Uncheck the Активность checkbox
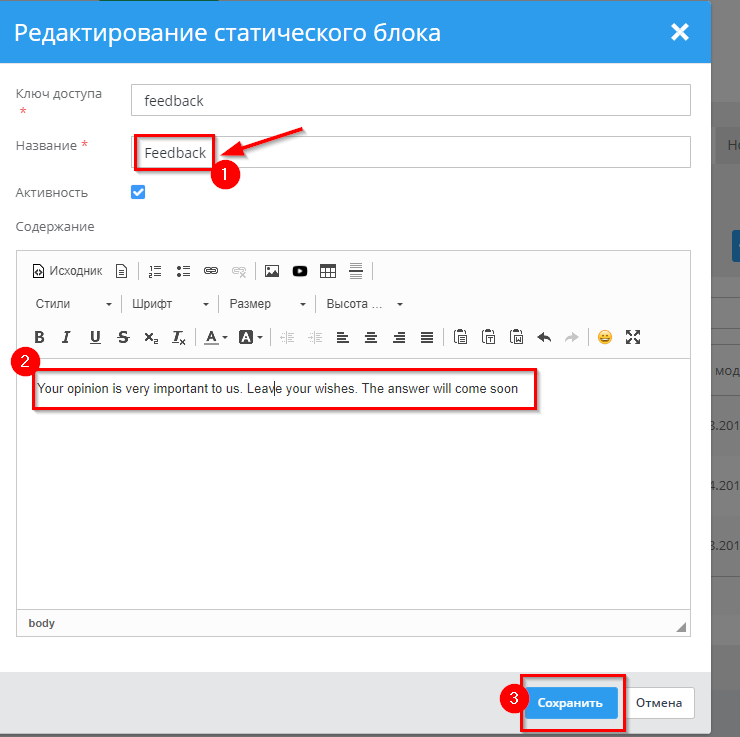Image resolution: width=740 pixels, height=737 pixels. [138, 192]
